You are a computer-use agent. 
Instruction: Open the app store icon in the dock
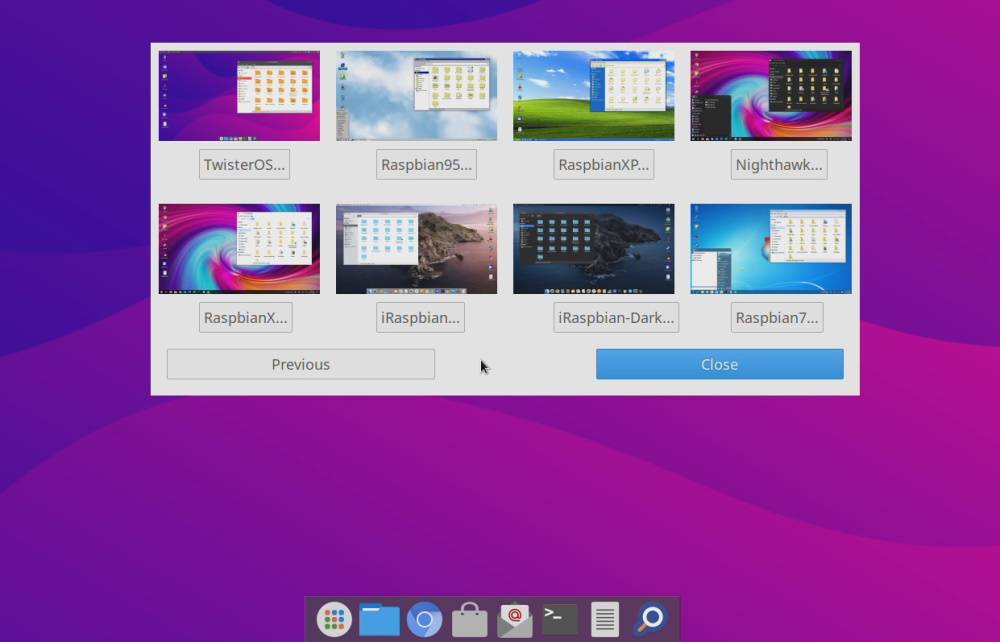[469, 618]
